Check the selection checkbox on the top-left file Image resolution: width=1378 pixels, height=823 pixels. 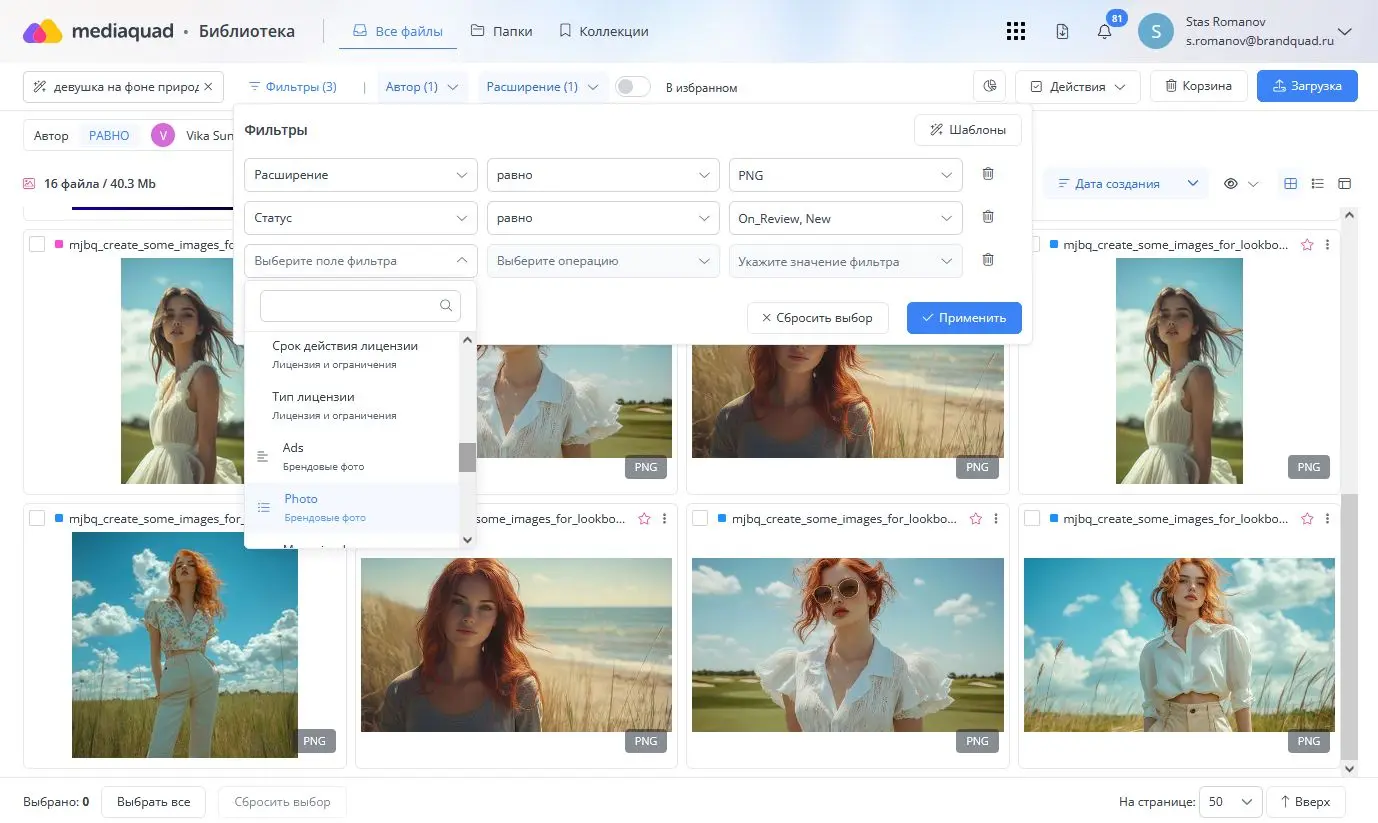click(x=37, y=244)
